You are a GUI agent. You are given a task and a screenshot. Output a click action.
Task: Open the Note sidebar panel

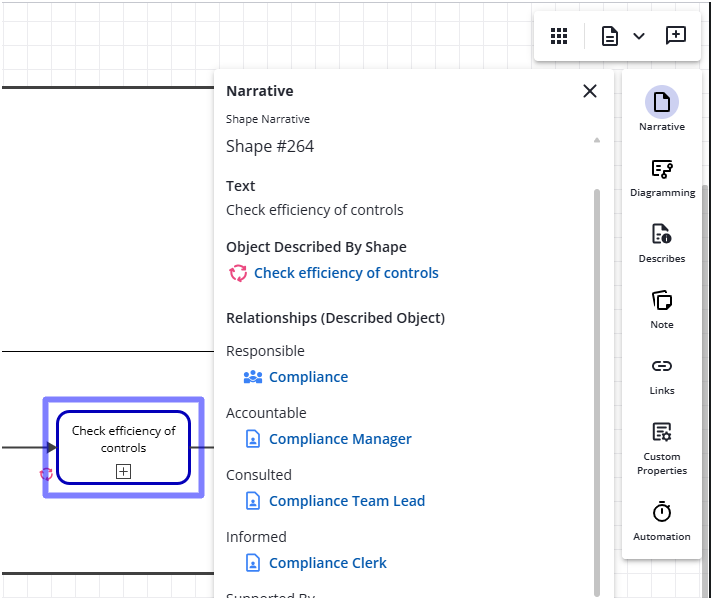[662, 309]
